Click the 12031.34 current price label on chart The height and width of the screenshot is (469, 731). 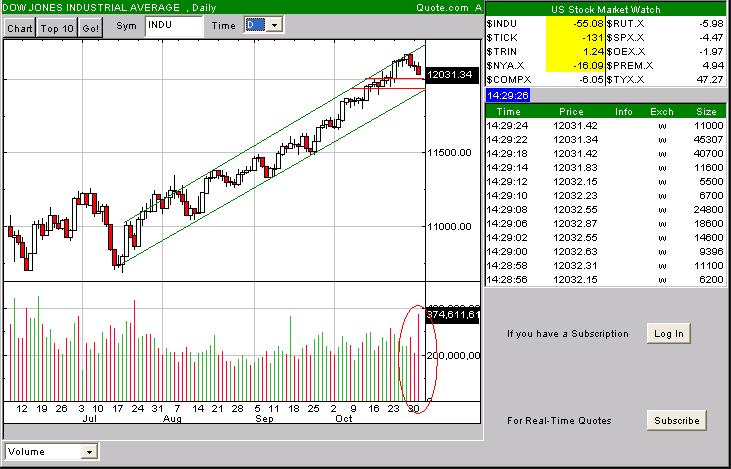click(452, 75)
